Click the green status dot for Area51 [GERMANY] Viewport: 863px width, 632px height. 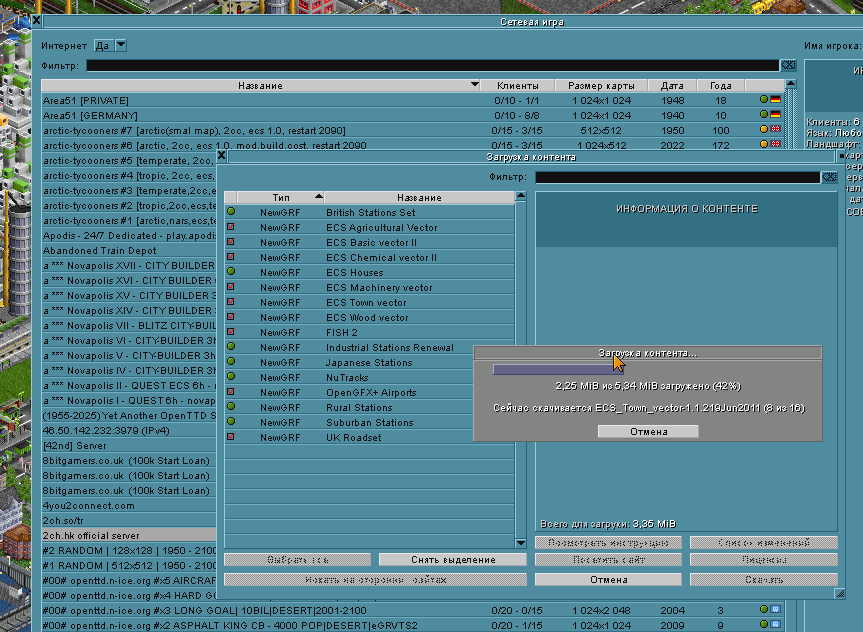pos(764,115)
